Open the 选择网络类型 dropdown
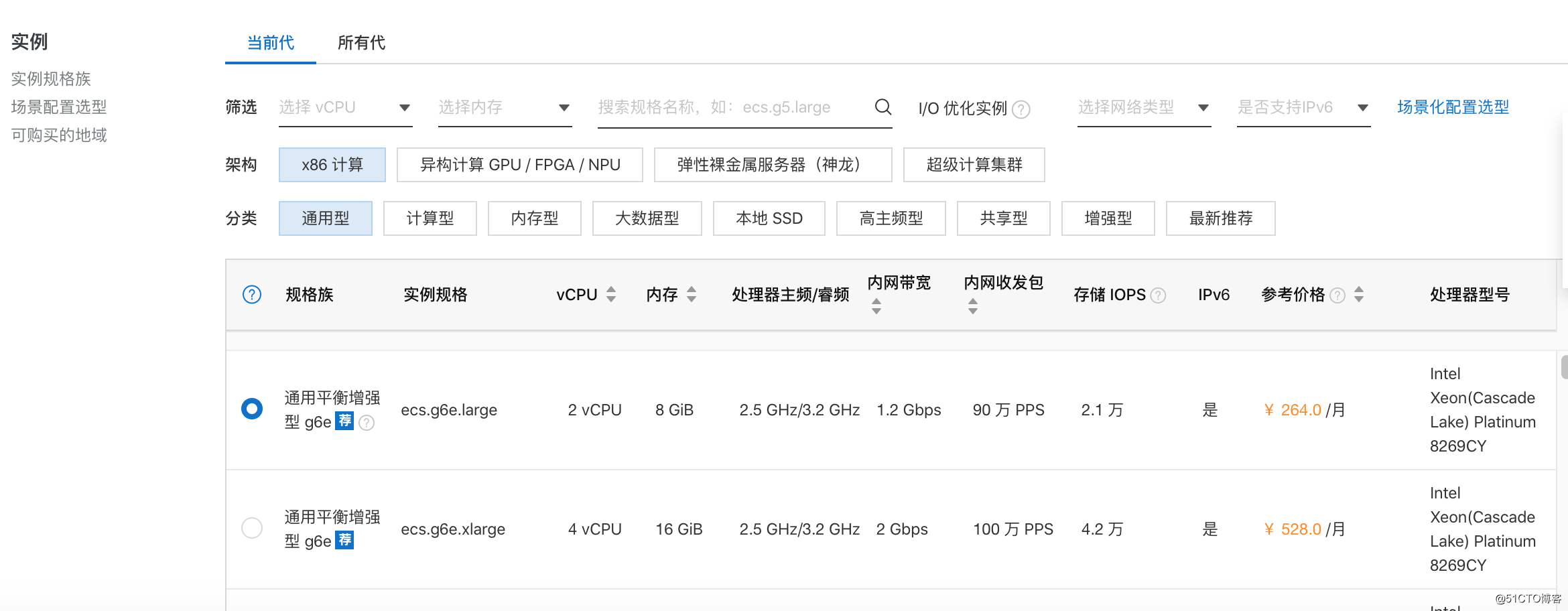This screenshot has width=1568, height=611. [x=1145, y=108]
